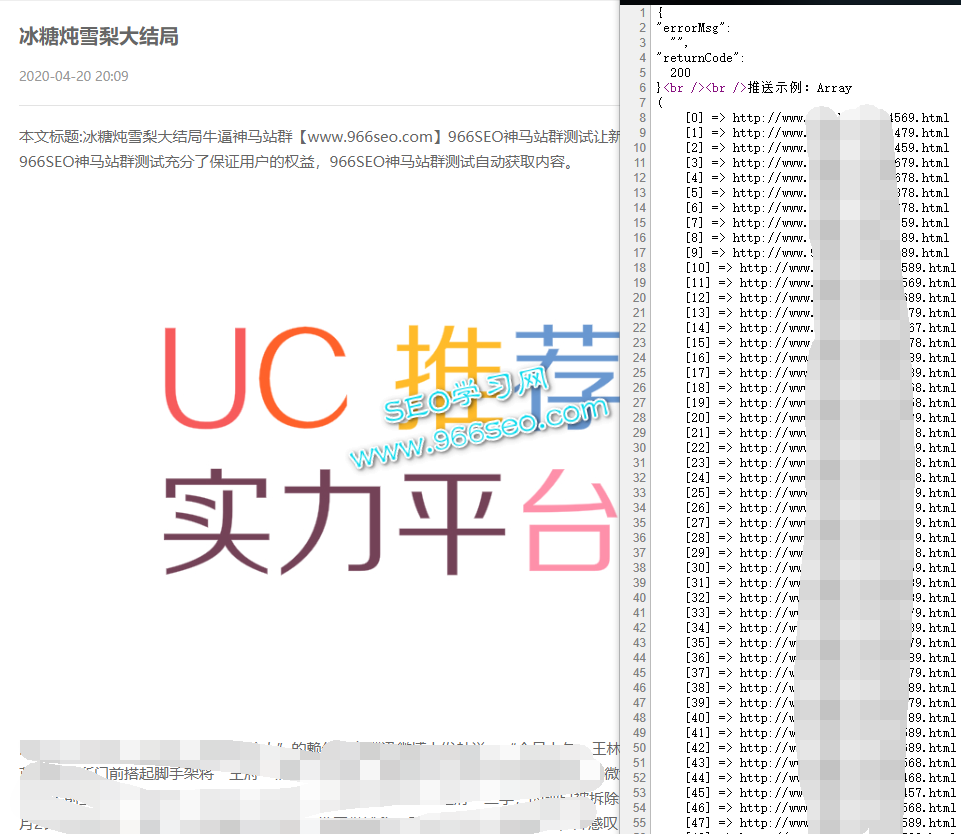Screen dimensions: 961x834
Task: Click array entry [18] => http row
Action: click(x=820, y=388)
